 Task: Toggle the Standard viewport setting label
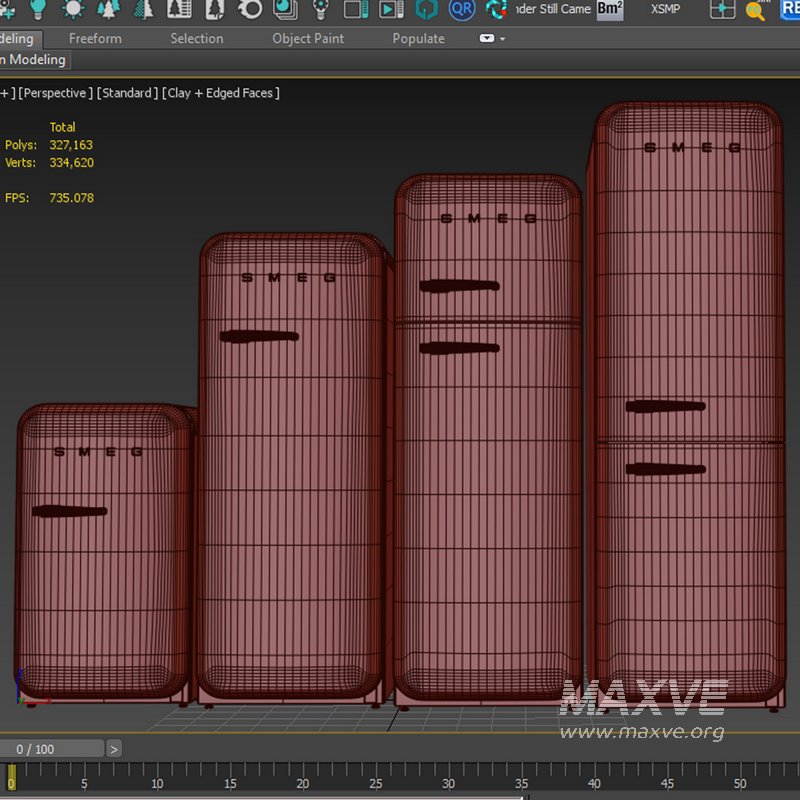coord(125,92)
